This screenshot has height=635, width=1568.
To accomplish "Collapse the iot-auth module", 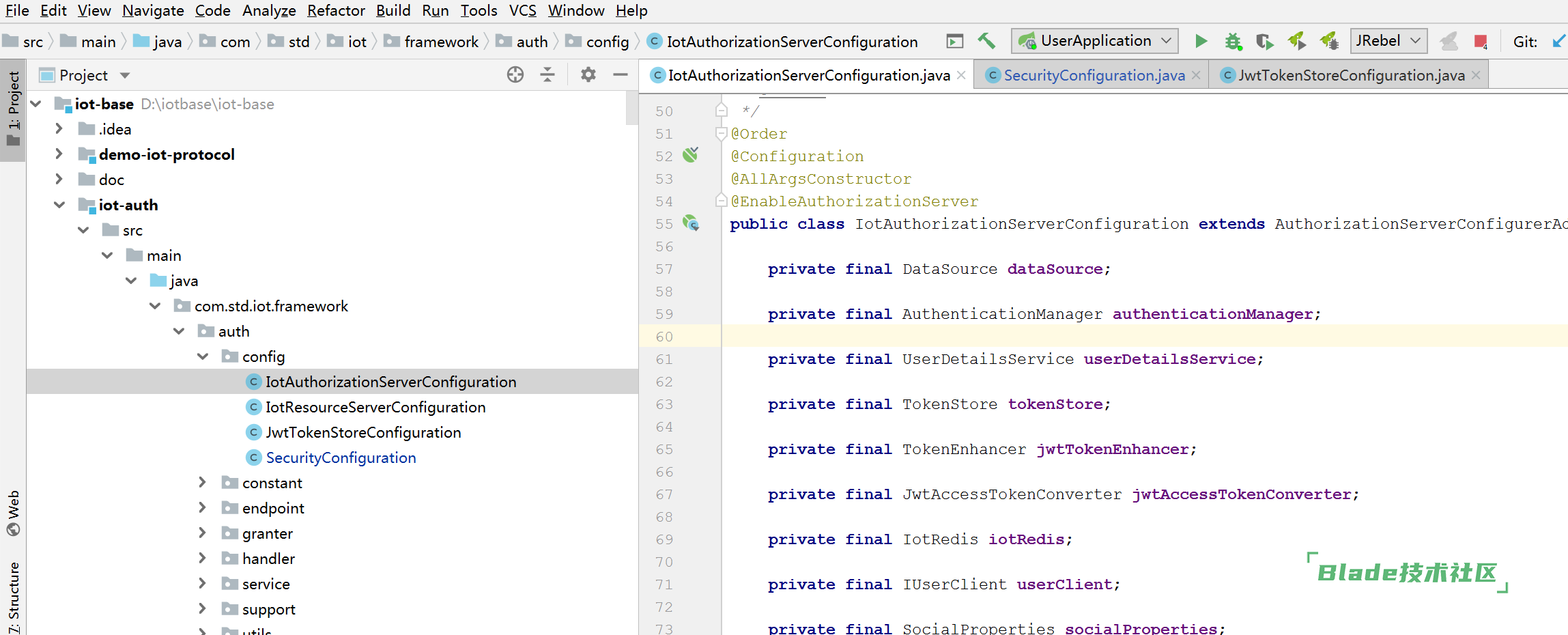I will point(59,204).
